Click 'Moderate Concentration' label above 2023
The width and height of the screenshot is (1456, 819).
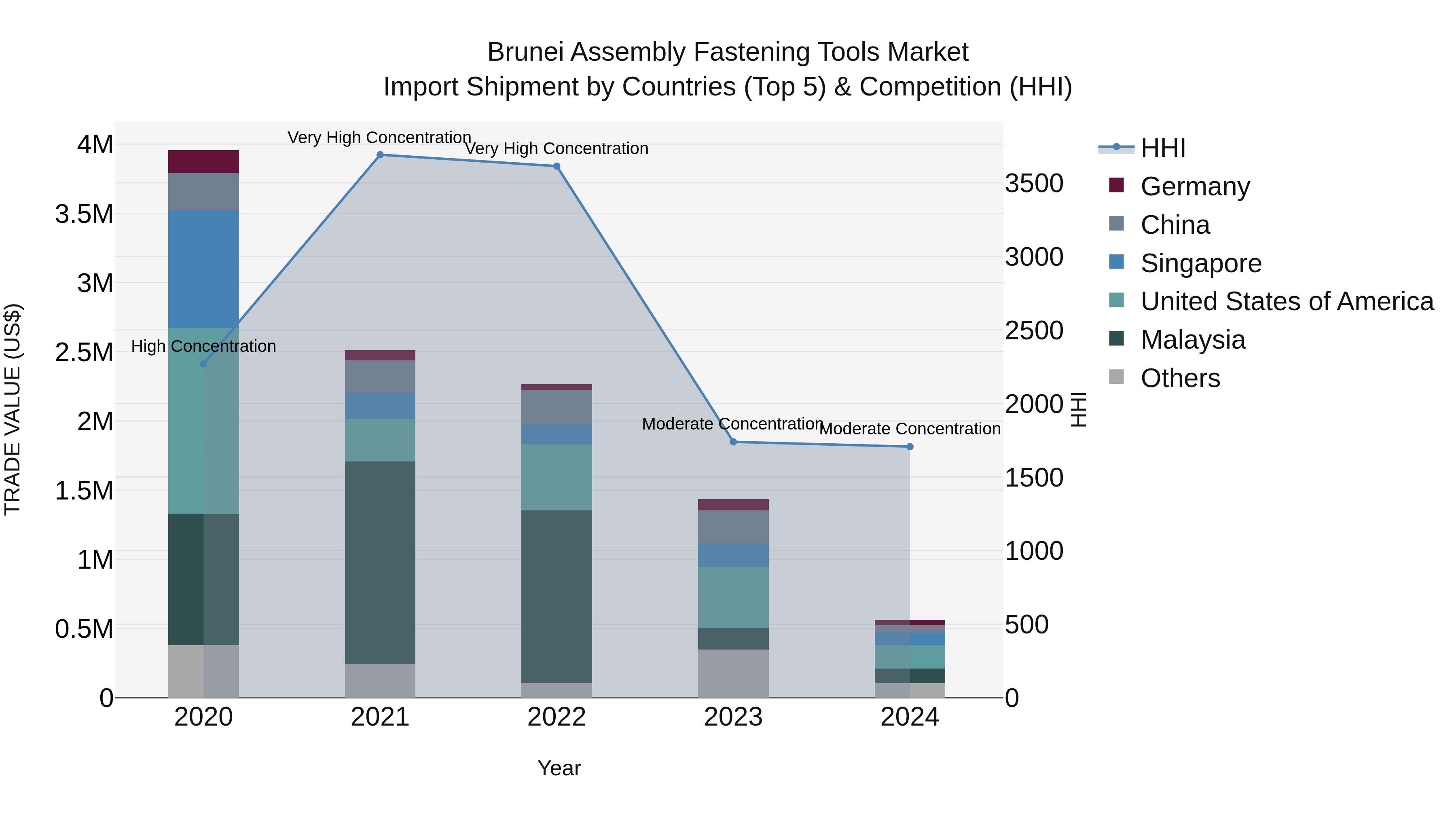(733, 423)
